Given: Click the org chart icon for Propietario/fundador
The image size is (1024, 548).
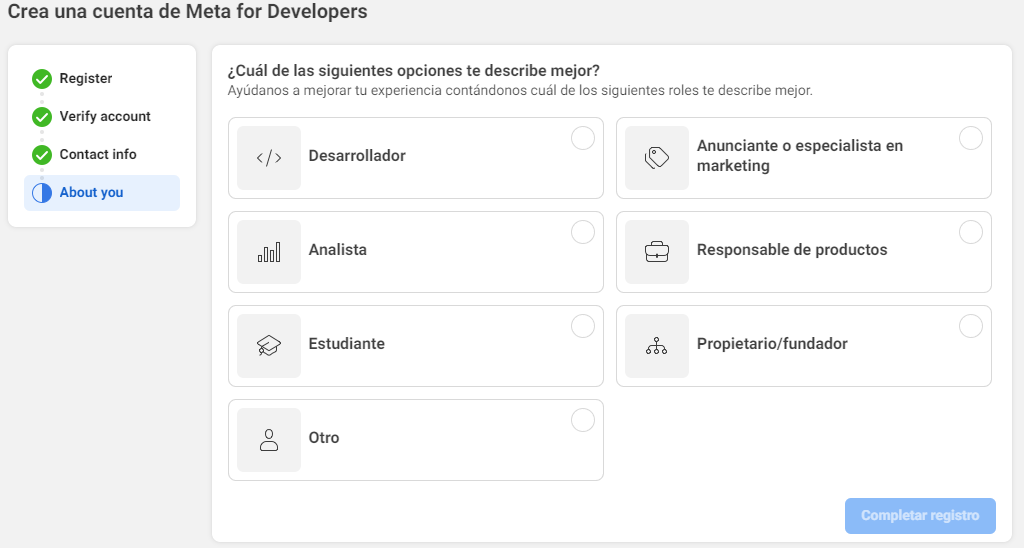Looking at the screenshot, I should [657, 345].
